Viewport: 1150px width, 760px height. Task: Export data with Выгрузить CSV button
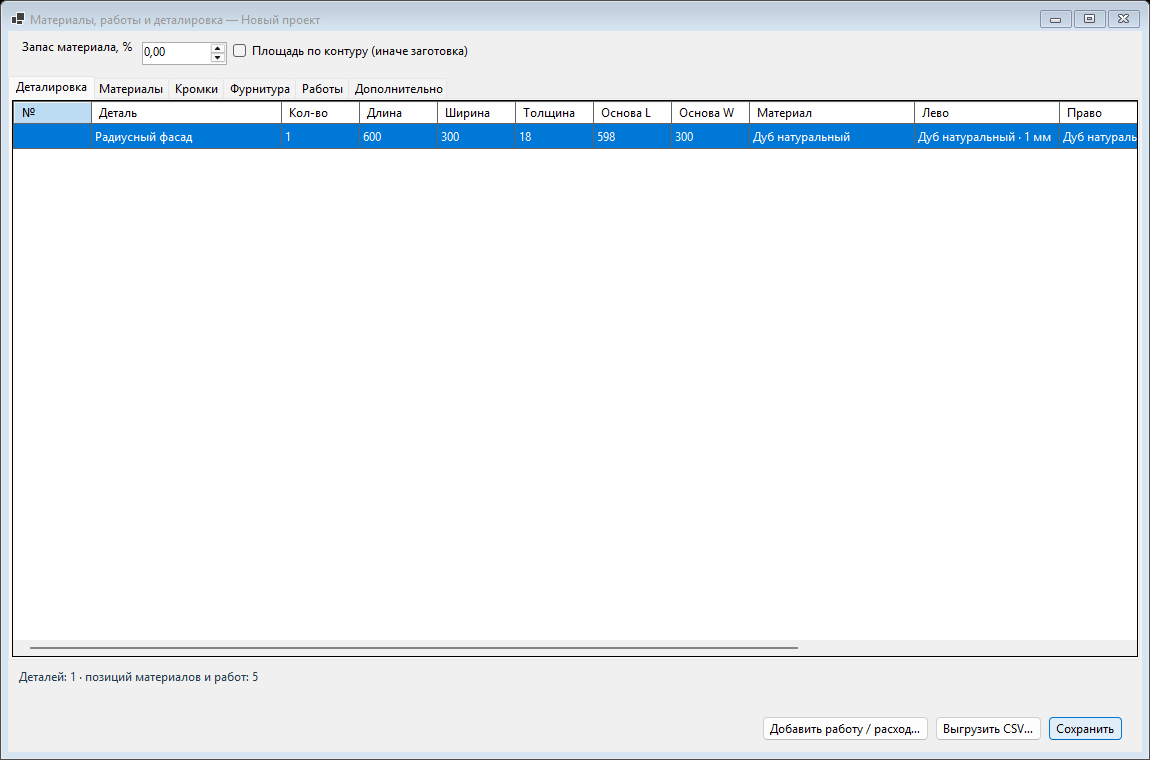pyautogui.click(x=988, y=728)
